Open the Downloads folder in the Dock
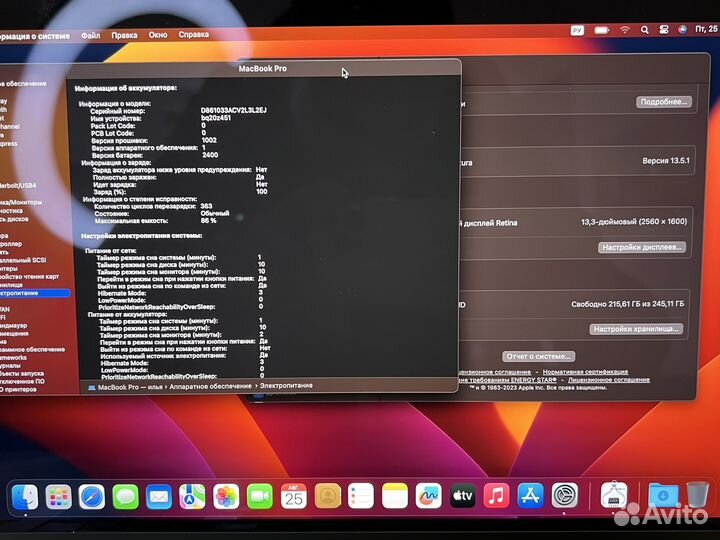Viewport: 720px width, 540px height. (664, 496)
